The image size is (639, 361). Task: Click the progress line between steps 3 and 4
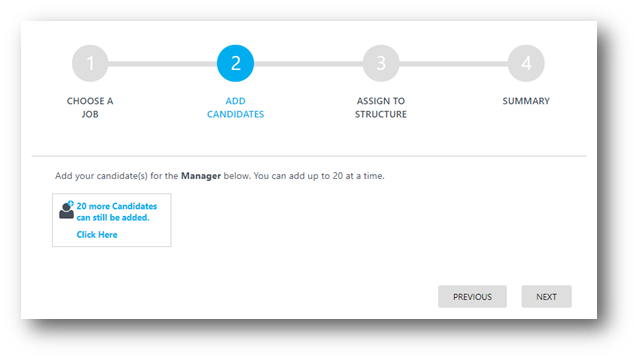454,64
